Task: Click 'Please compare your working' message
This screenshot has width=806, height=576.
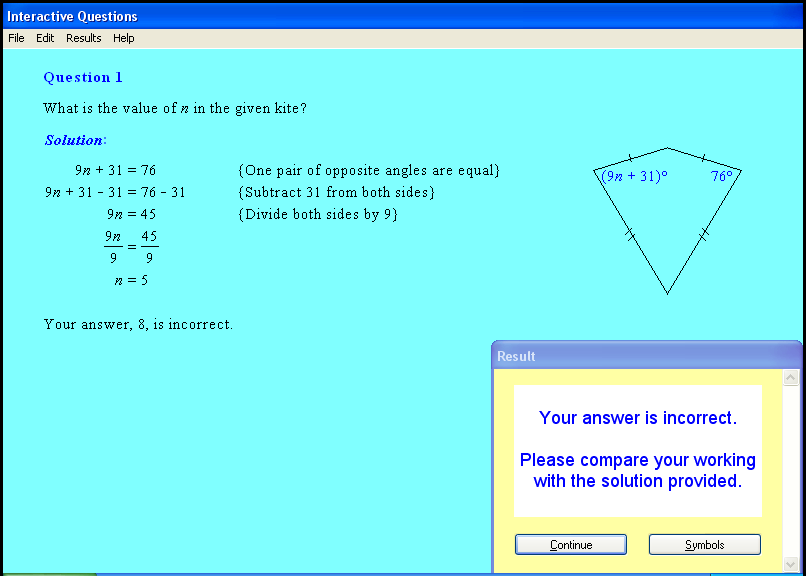Action: click(x=637, y=470)
